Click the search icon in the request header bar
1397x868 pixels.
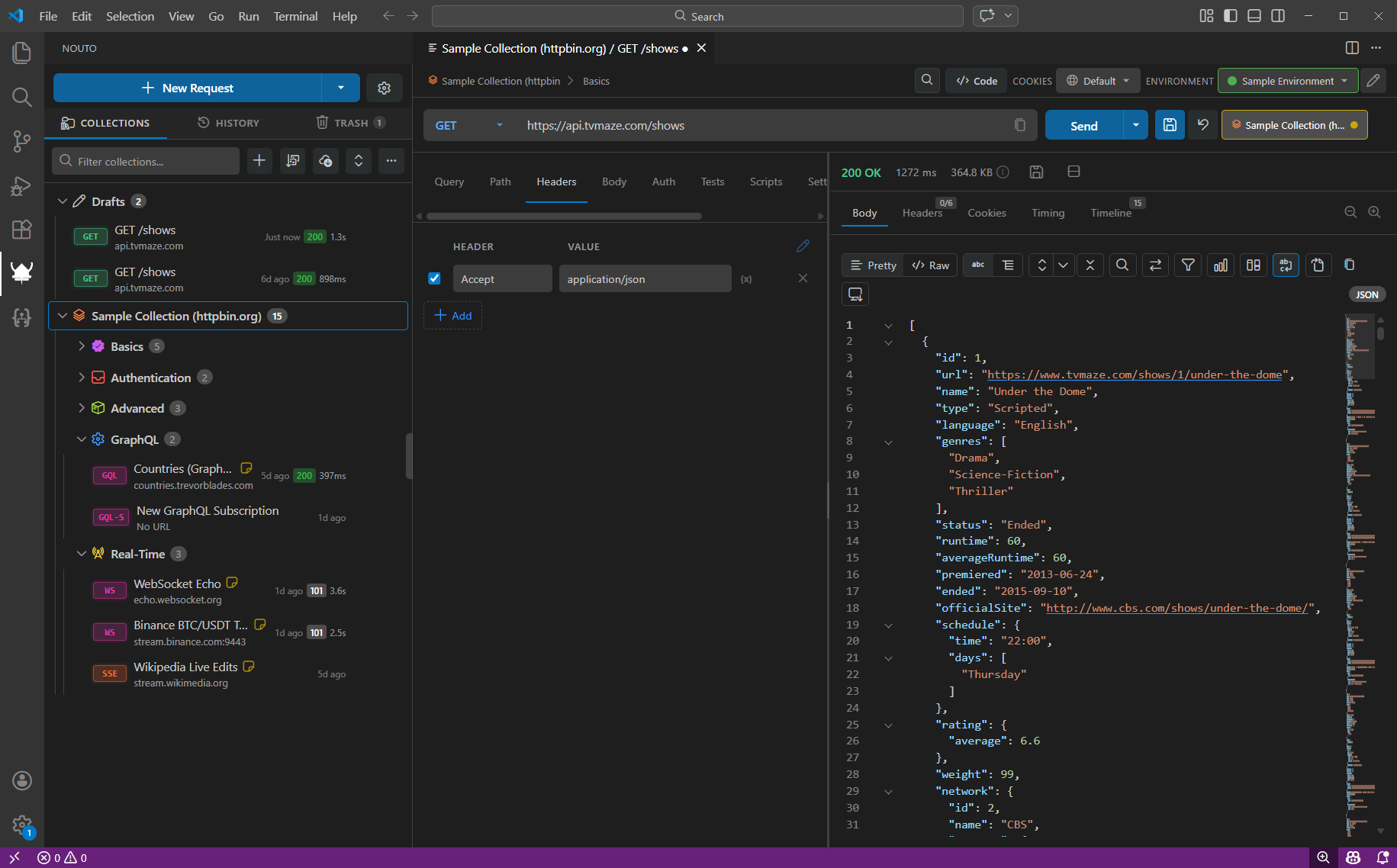[x=927, y=80]
